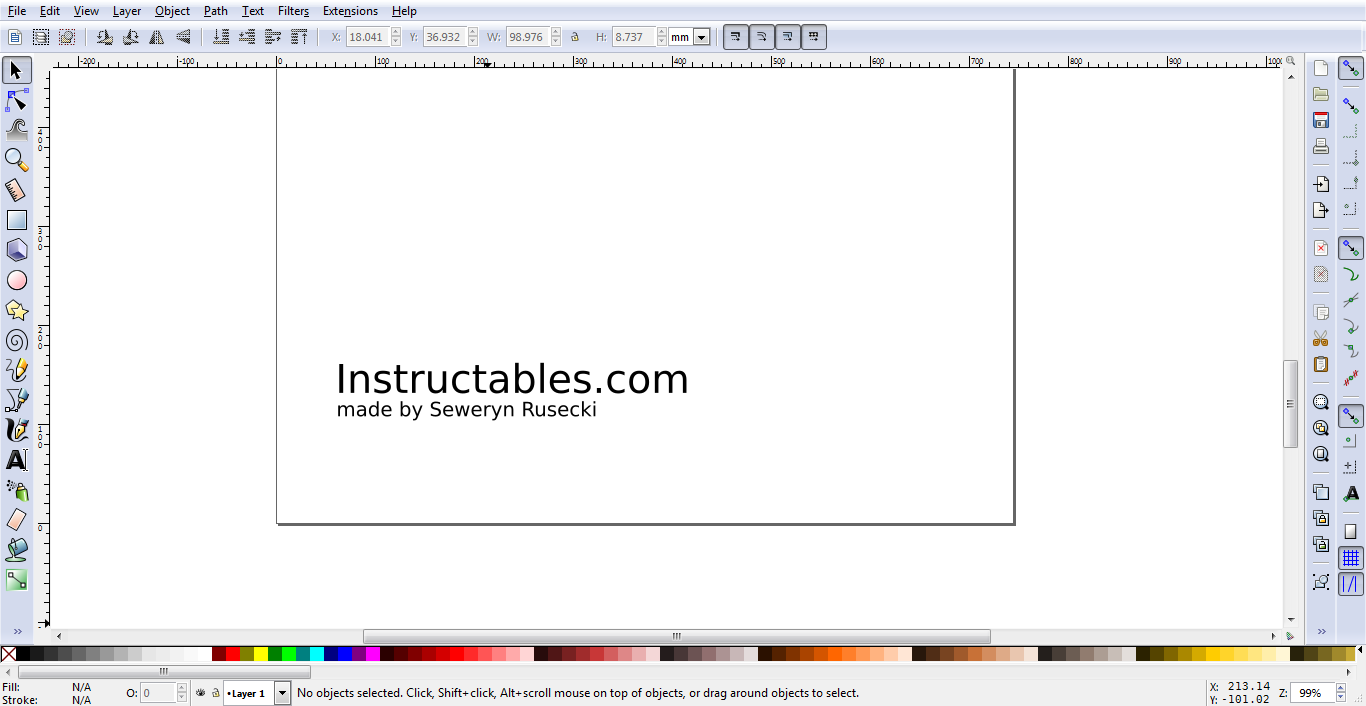Open the File menu

tap(17, 11)
